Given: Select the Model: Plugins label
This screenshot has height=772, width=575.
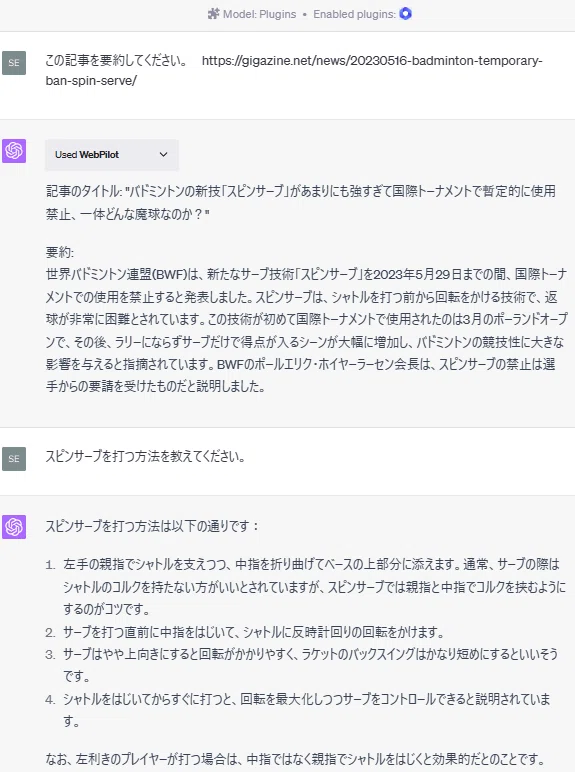Looking at the screenshot, I should (x=259, y=14).
